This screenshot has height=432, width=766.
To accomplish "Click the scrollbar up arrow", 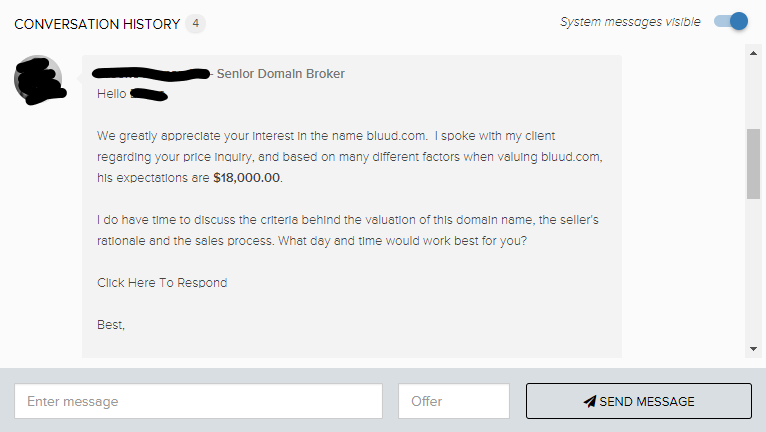I will click(753, 53).
